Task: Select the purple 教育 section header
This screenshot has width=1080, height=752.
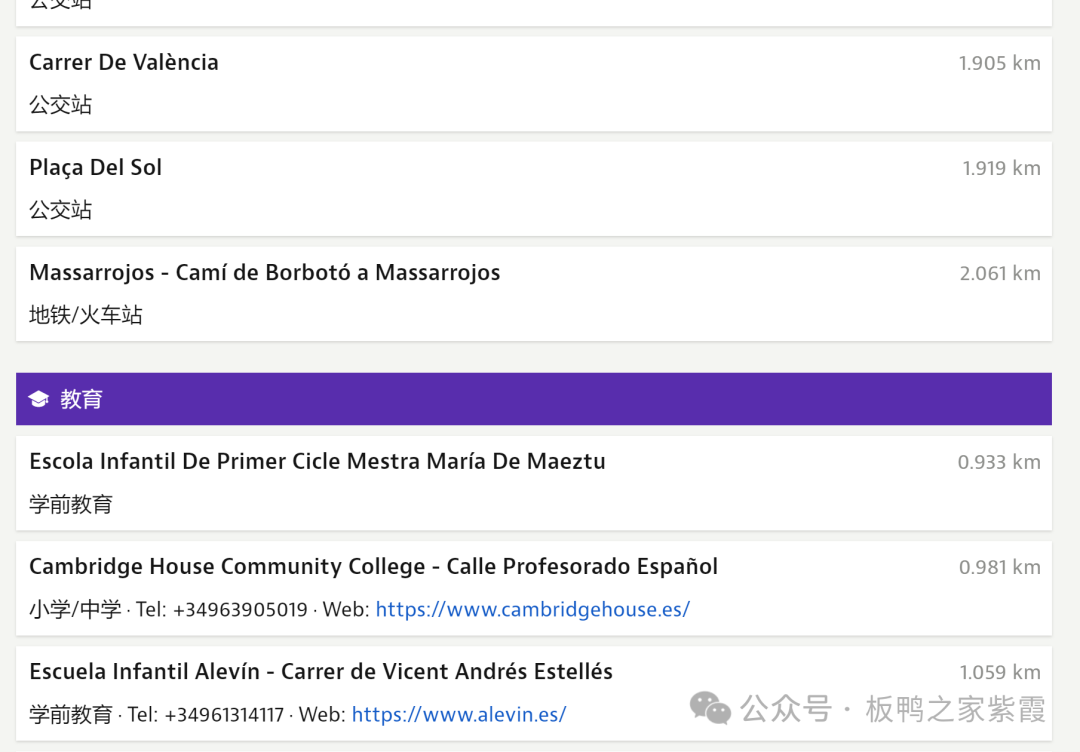Action: click(x=533, y=399)
